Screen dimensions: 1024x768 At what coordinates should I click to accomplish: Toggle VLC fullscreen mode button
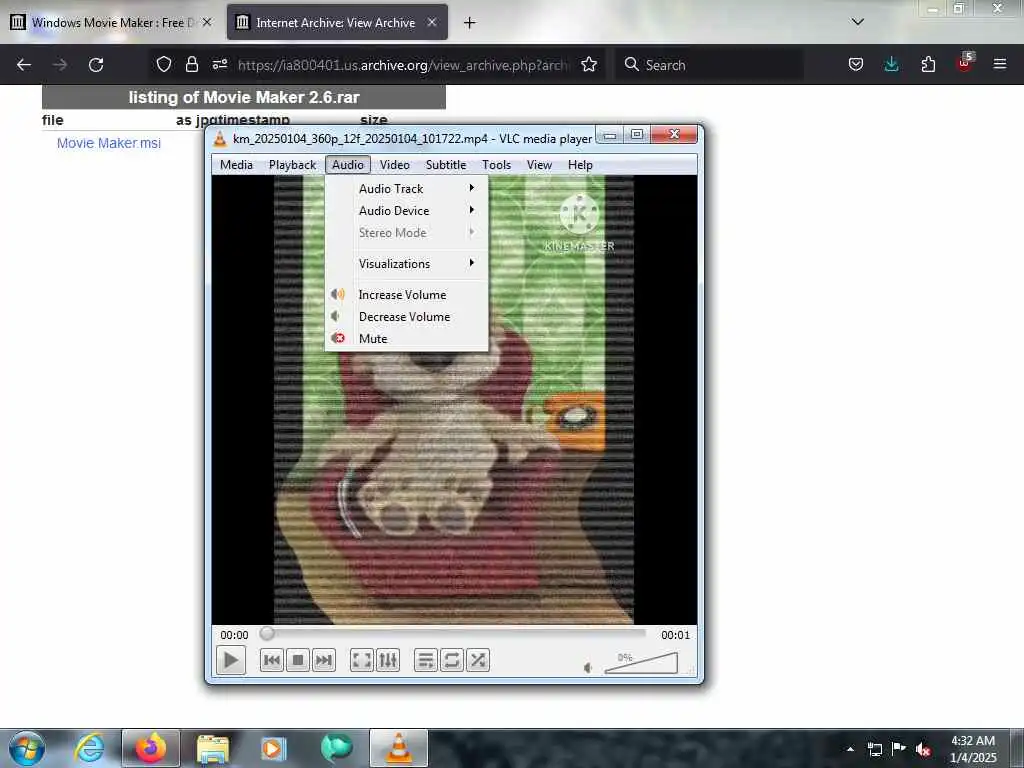click(361, 660)
